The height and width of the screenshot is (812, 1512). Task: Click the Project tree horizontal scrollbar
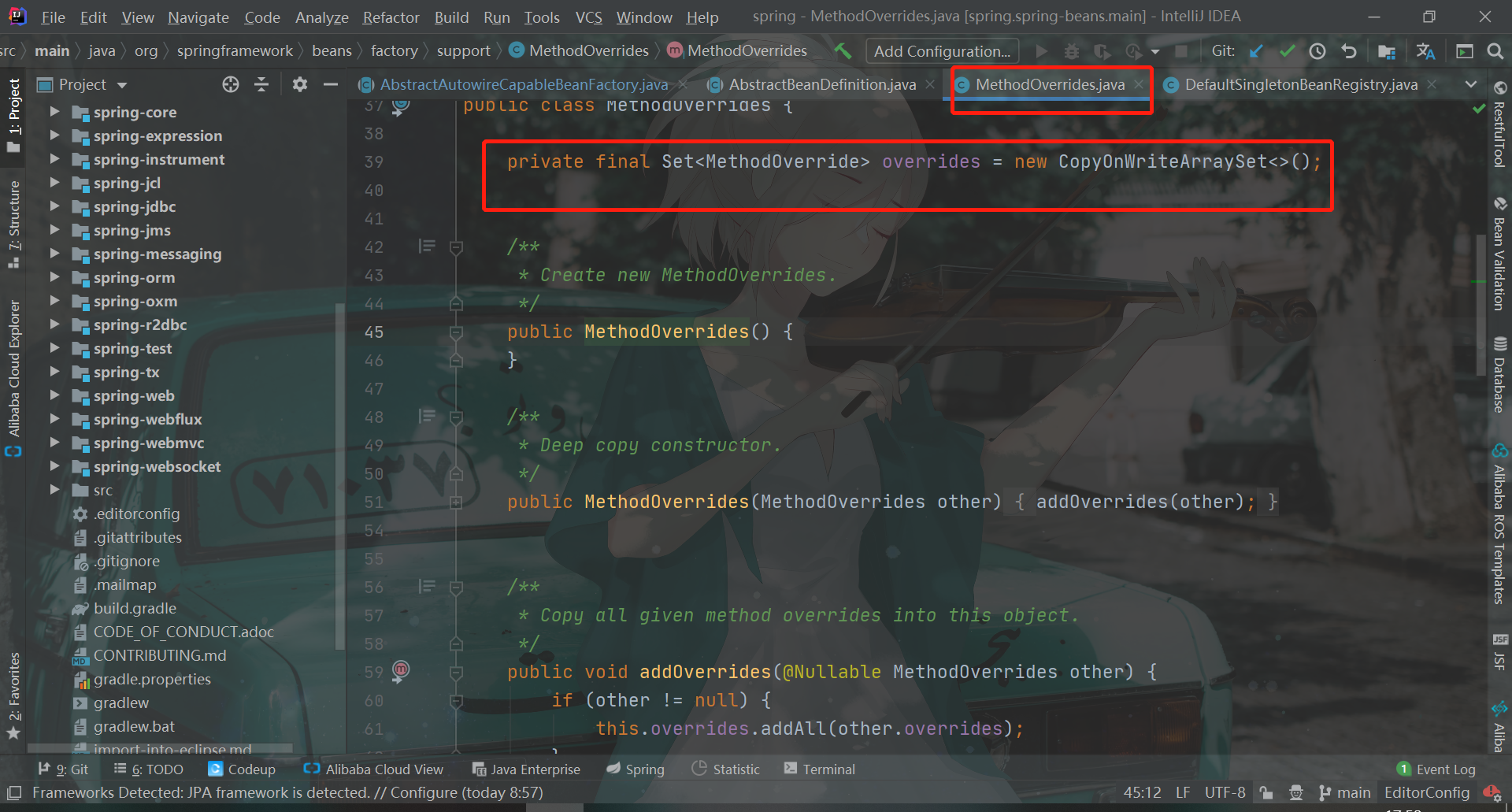point(161,748)
